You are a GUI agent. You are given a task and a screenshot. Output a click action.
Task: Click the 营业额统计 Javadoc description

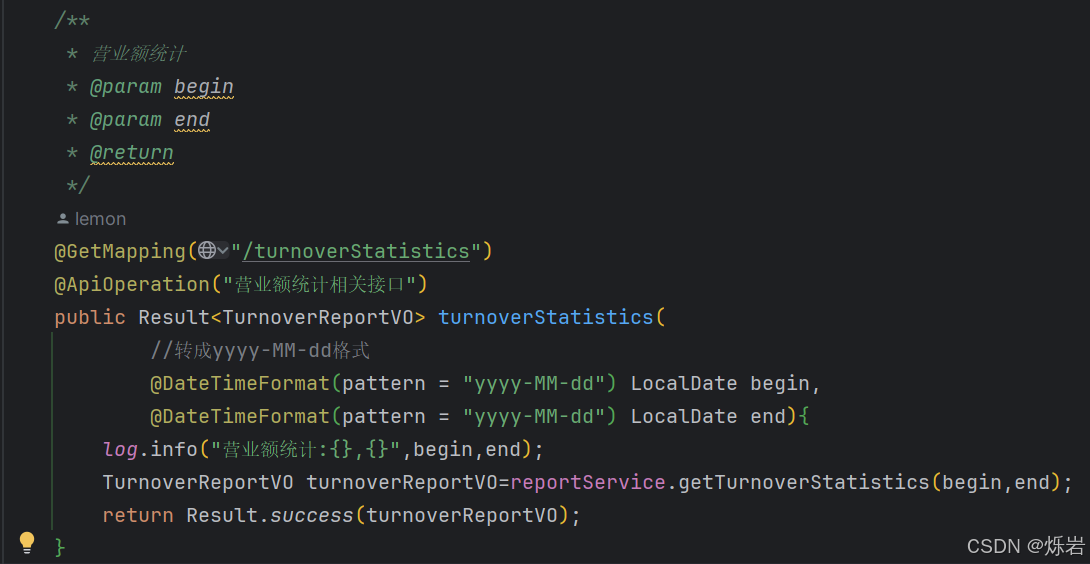coord(138,54)
